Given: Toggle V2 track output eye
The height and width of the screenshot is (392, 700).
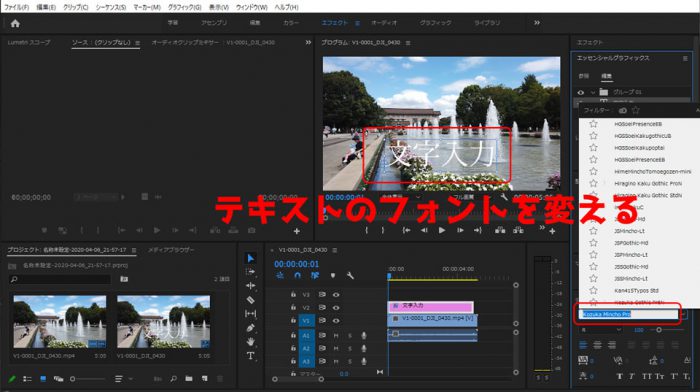Looking at the screenshot, I should pos(336,308).
